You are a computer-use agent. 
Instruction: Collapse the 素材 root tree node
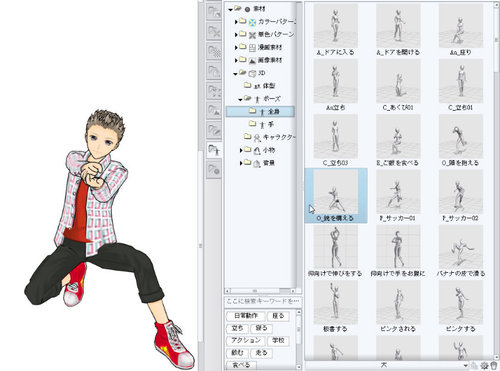coord(230,10)
